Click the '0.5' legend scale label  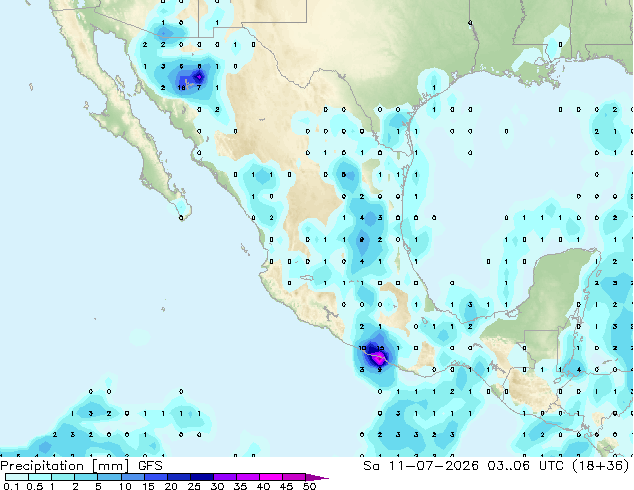click(x=34, y=486)
